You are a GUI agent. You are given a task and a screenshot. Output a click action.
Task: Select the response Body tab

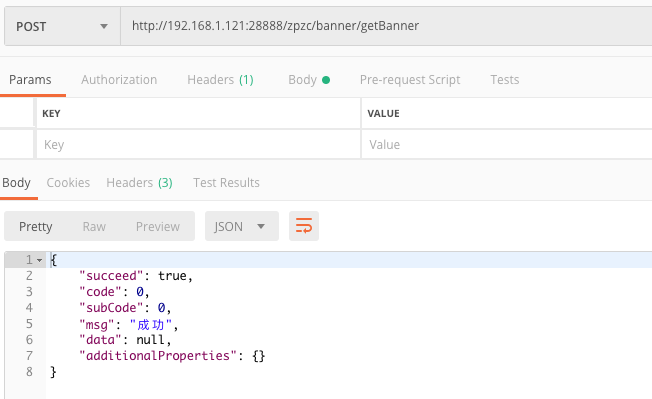click(x=16, y=183)
